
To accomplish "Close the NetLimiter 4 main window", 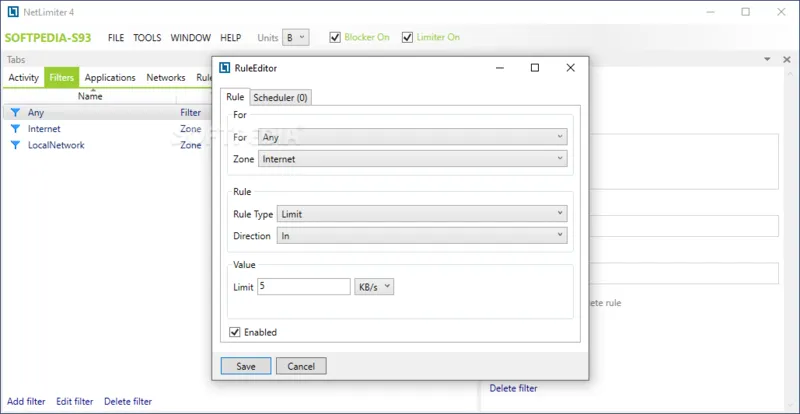I will pos(781,12).
